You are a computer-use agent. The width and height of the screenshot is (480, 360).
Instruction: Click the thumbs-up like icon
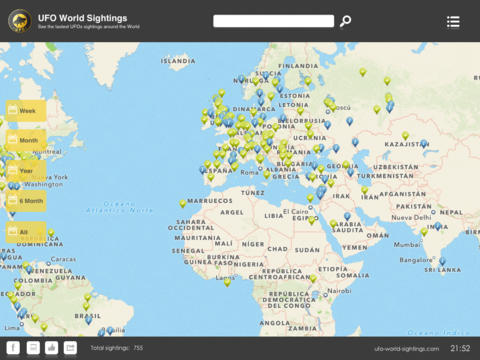[x=51, y=348]
